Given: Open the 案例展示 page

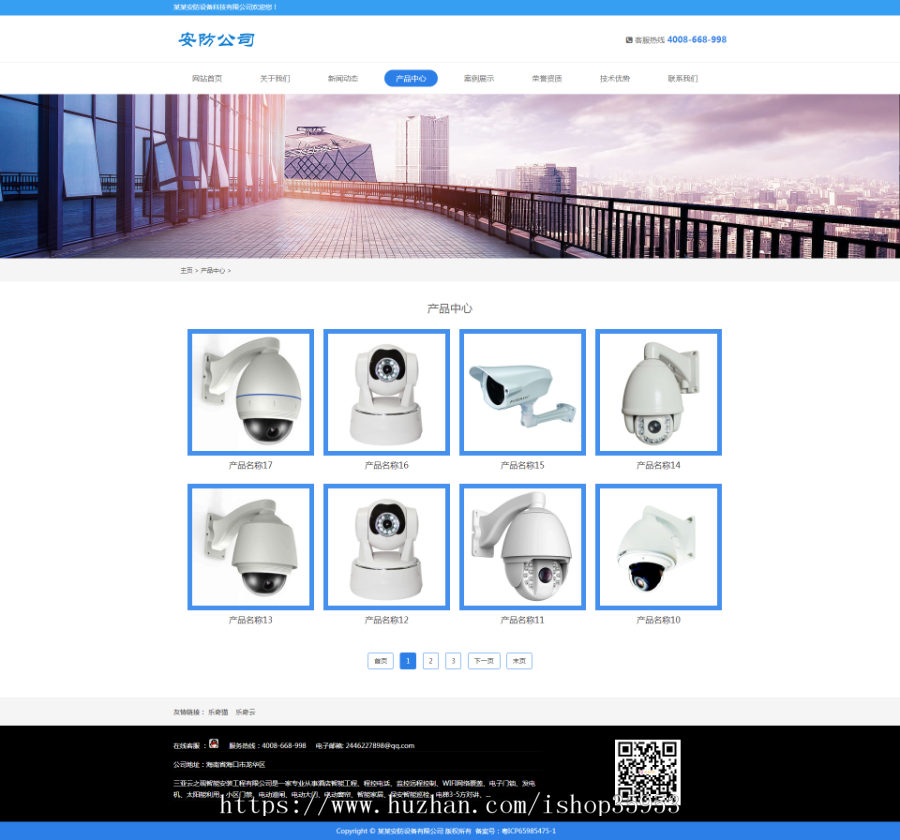Looking at the screenshot, I should pos(479,77).
